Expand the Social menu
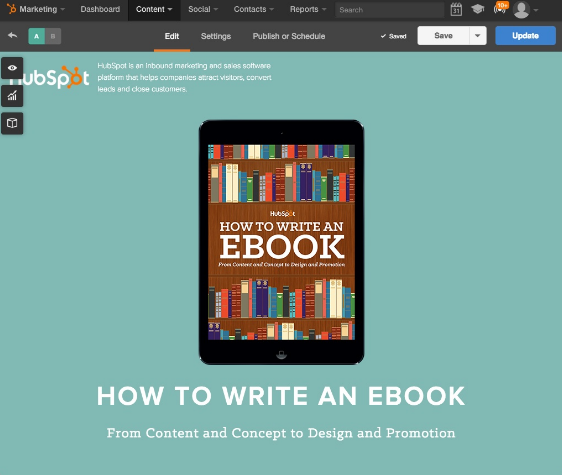The width and height of the screenshot is (562, 475). coord(203,9)
